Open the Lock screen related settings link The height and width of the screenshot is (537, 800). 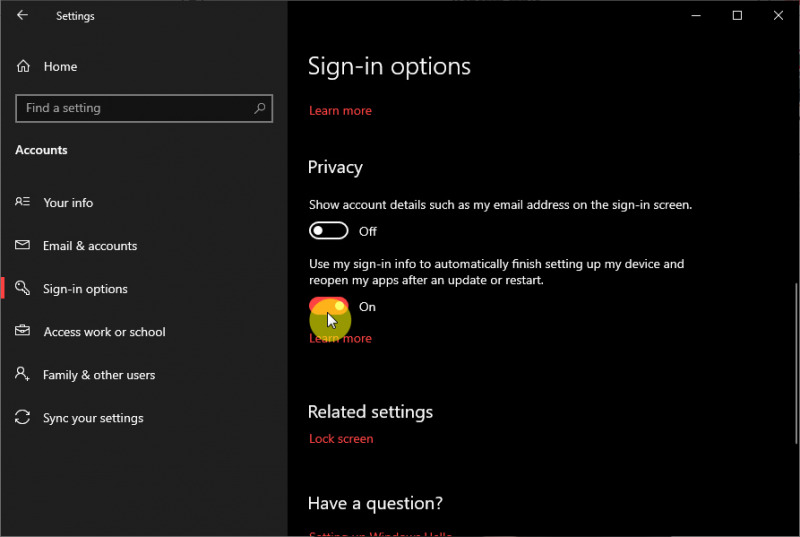pos(341,439)
